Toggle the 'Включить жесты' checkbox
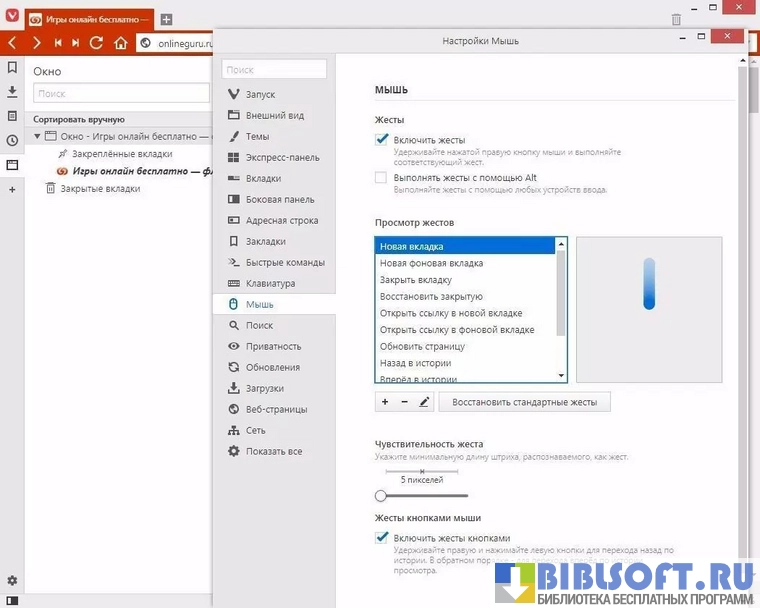Viewport: 760px width, 608px height. click(x=381, y=140)
